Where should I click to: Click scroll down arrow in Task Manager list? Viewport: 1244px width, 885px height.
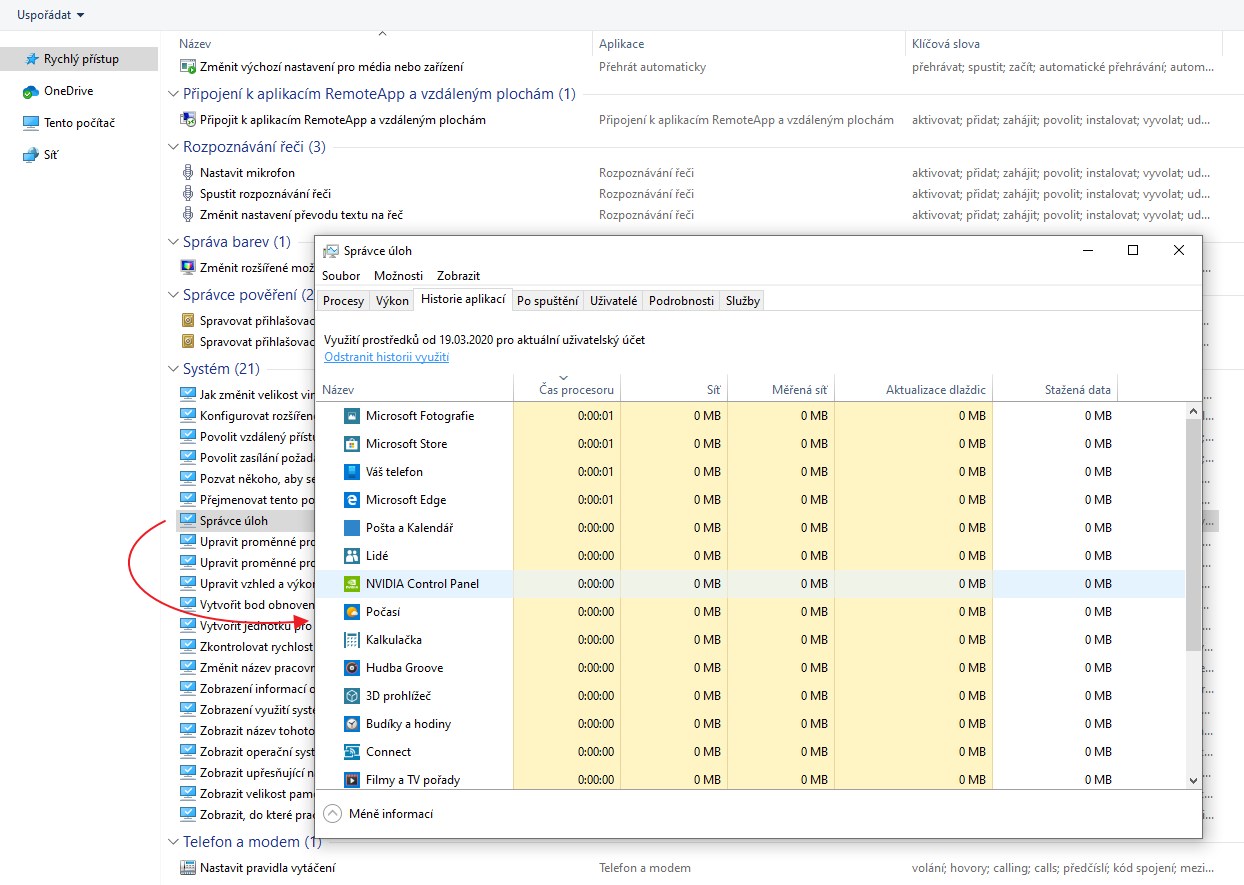pos(1193,780)
